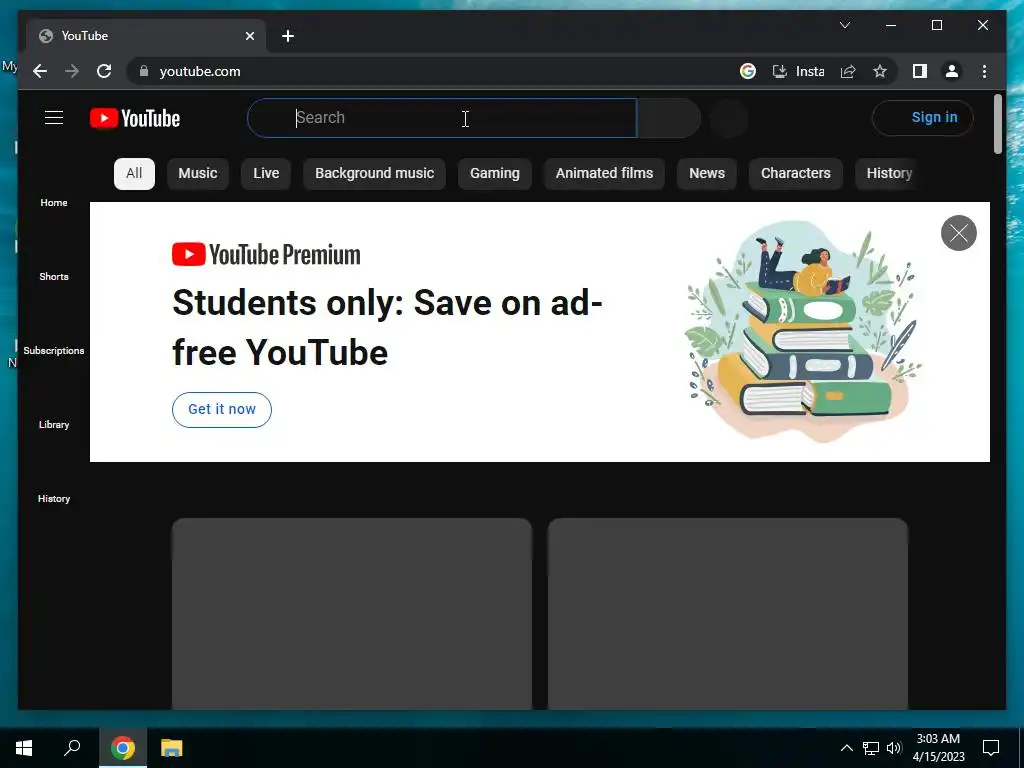Open the Google account icon in address bar

pos(748,71)
